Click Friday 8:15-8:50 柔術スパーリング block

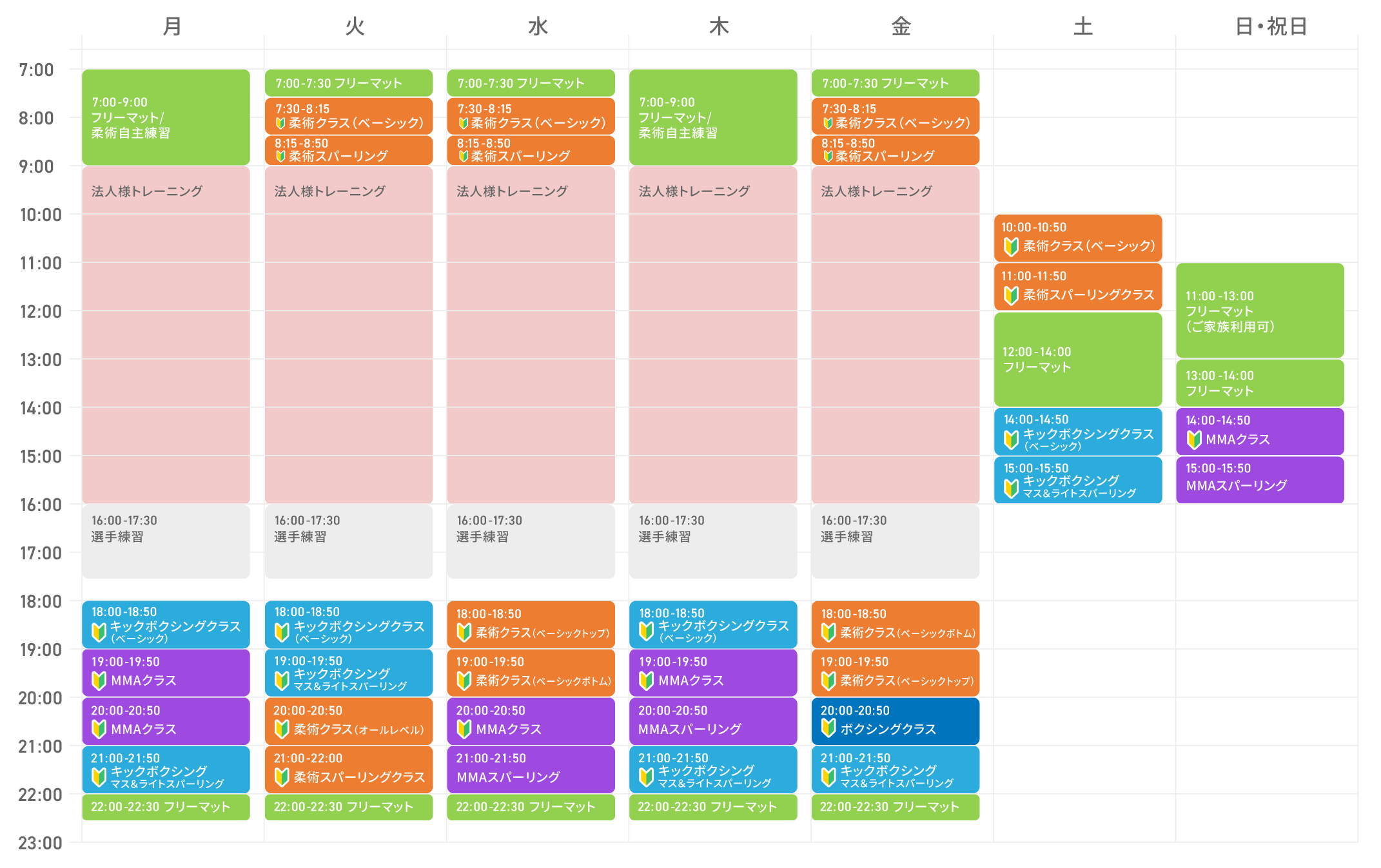pyautogui.click(x=896, y=150)
